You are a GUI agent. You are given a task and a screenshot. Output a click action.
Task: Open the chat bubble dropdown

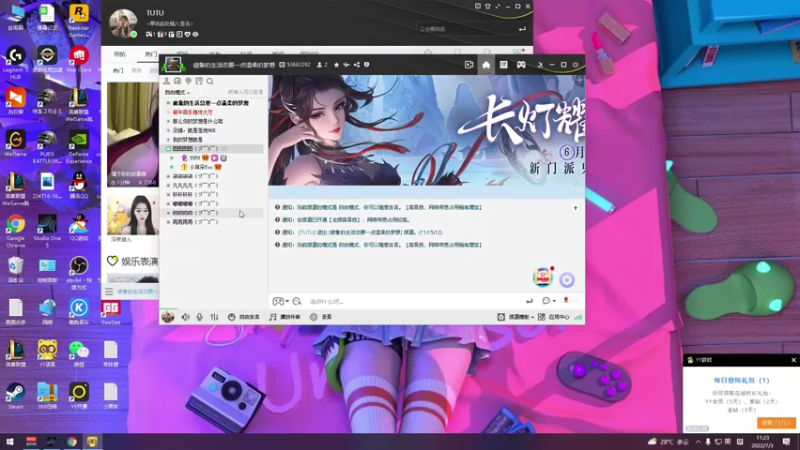click(x=549, y=301)
